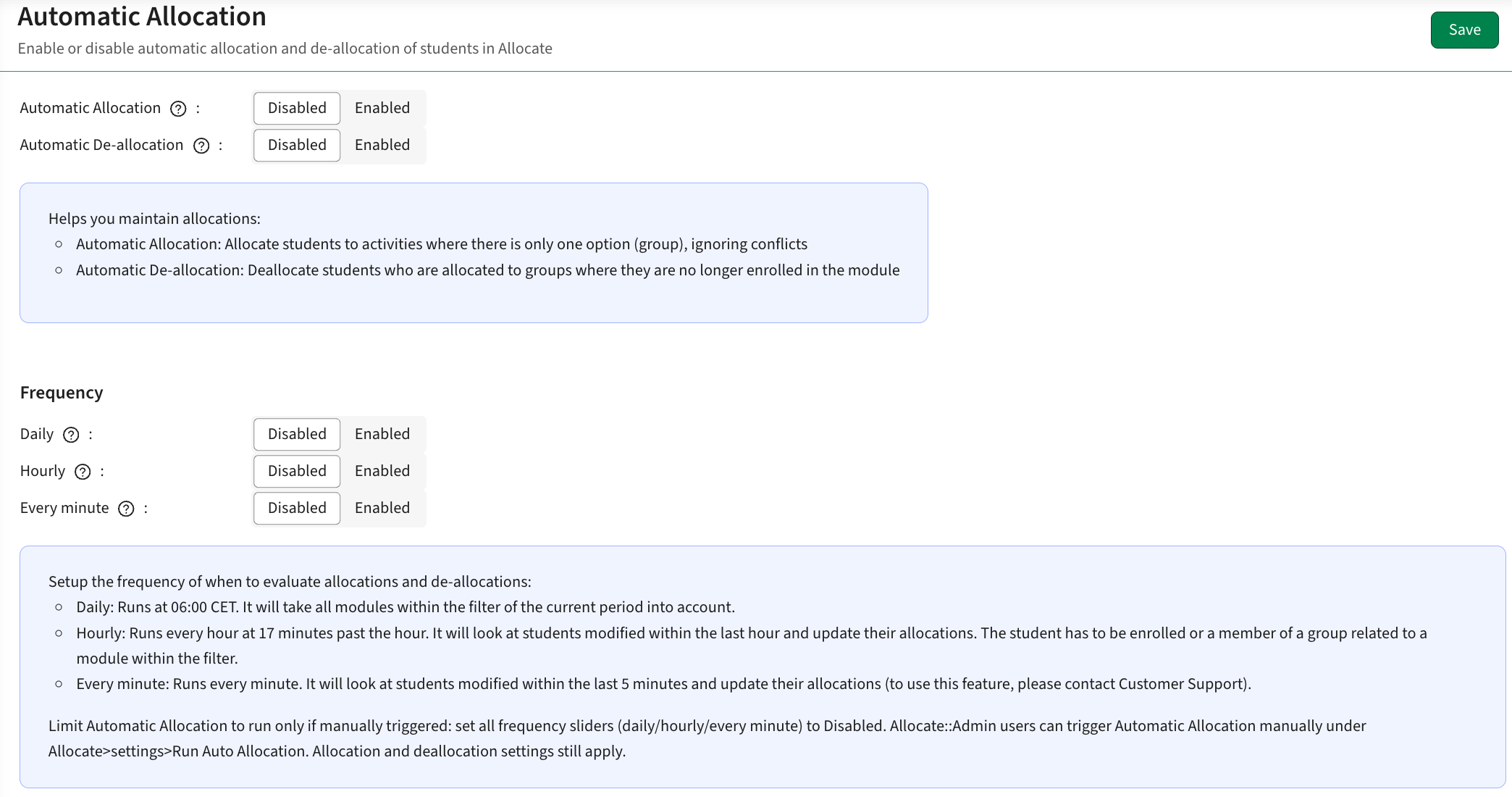
Task: Set Daily frequency to Disabled
Action: [296, 434]
